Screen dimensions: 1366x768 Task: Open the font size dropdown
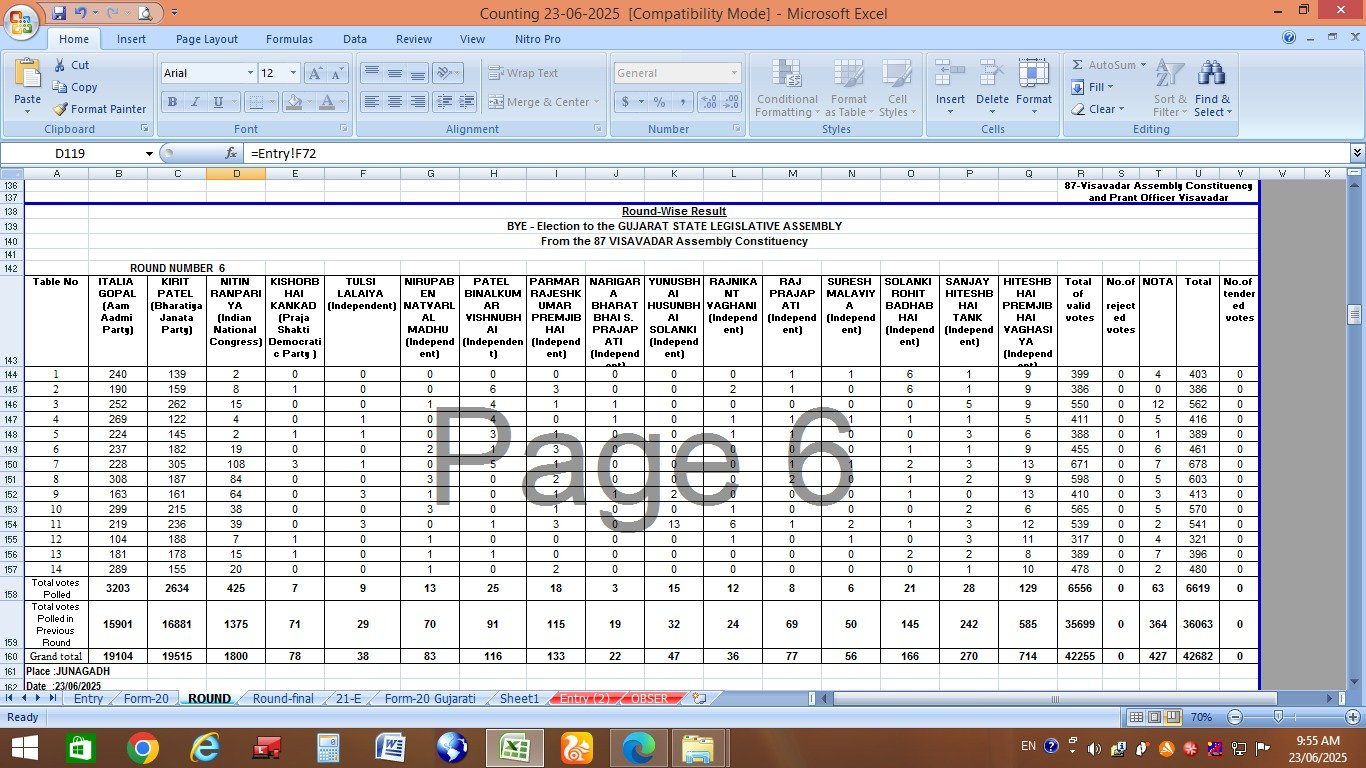click(293, 73)
